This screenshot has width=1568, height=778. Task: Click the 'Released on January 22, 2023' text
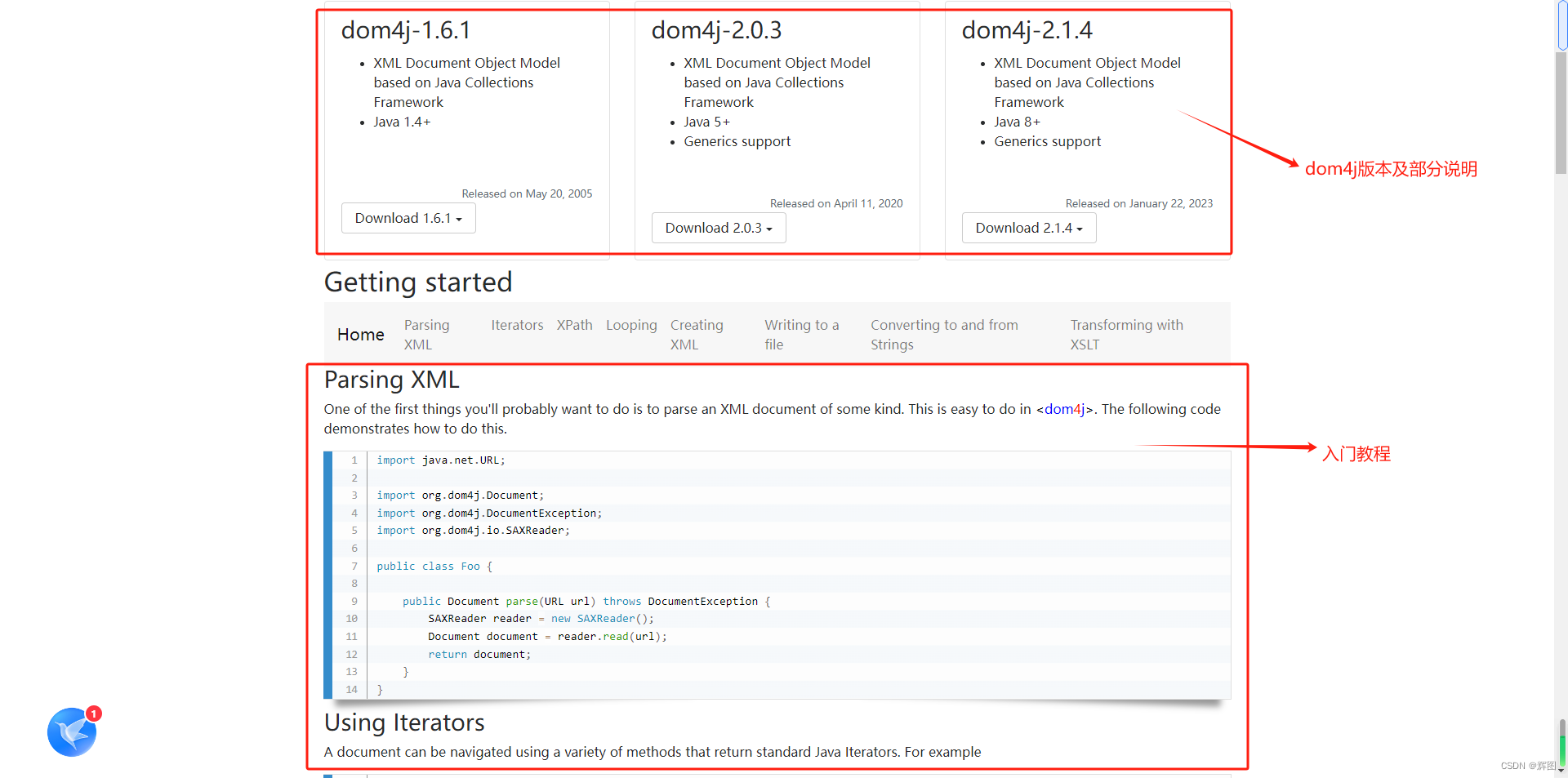(1139, 203)
